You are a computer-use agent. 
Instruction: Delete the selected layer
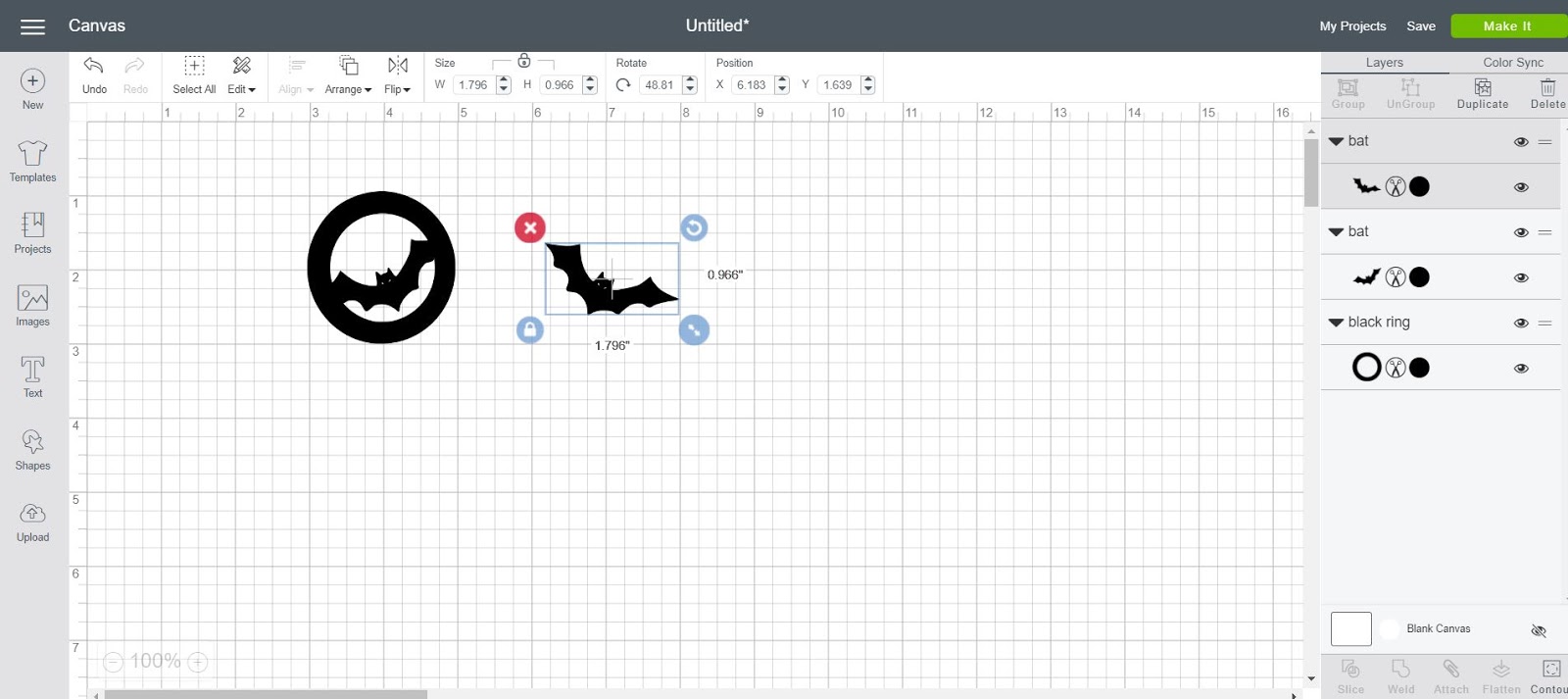pyautogui.click(x=1547, y=94)
